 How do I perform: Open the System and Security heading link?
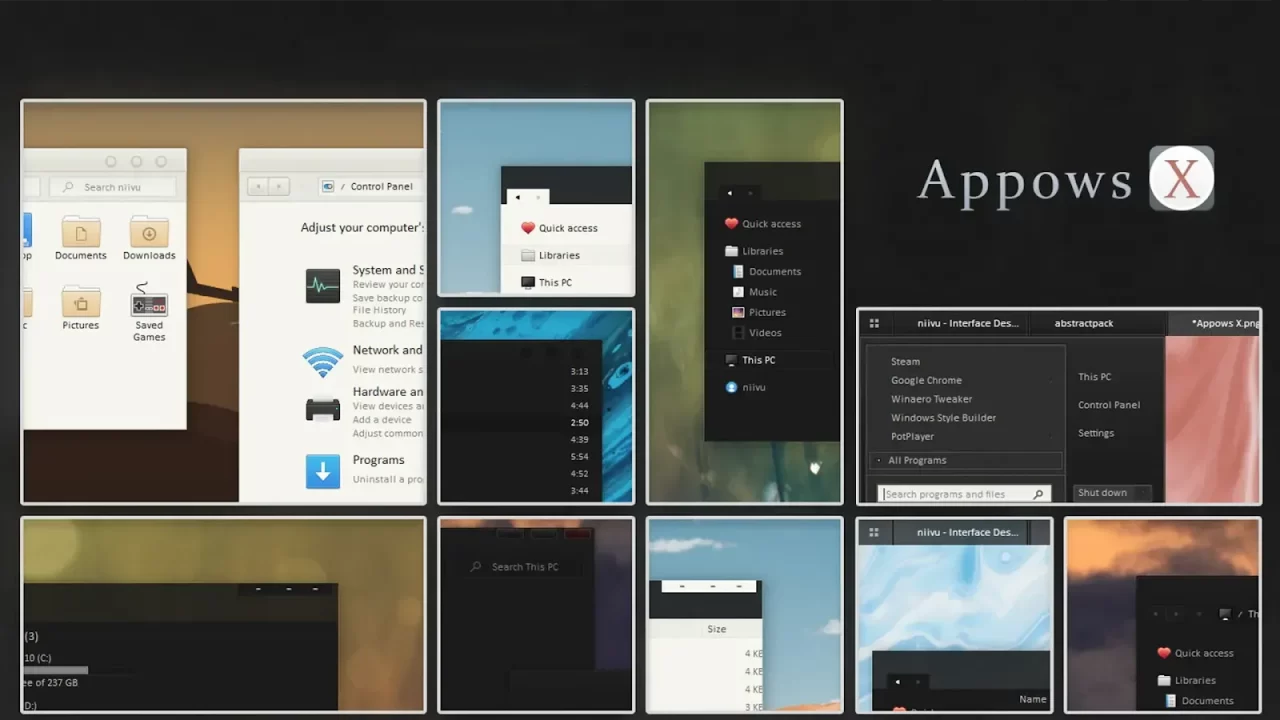coord(387,270)
